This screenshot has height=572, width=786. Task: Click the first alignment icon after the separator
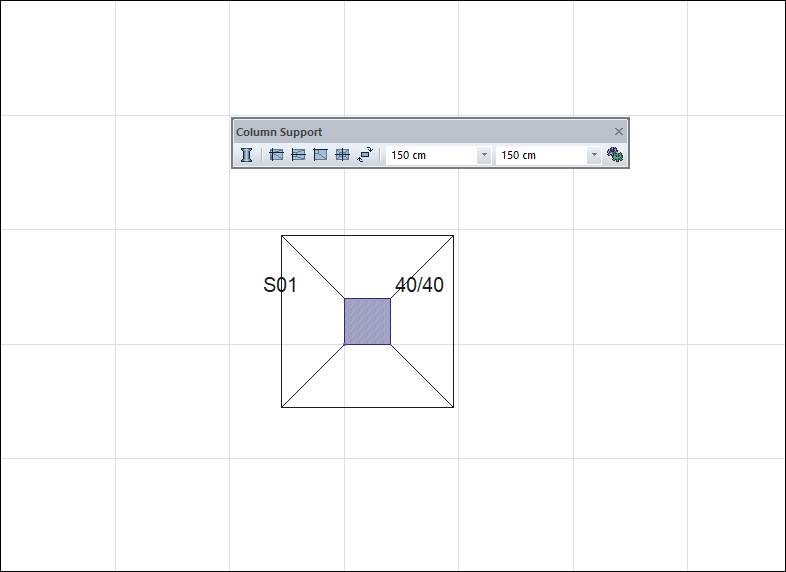click(x=277, y=155)
